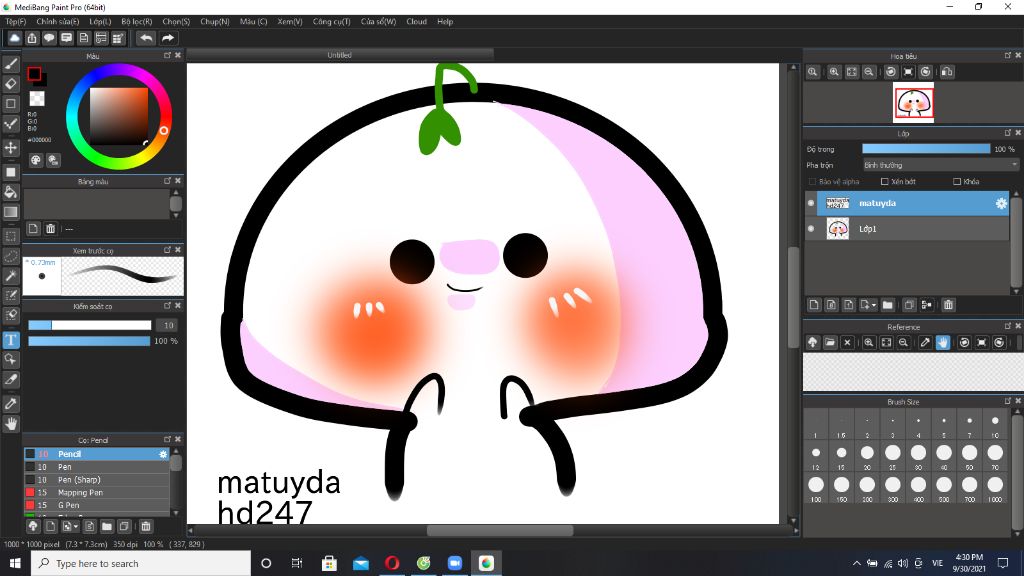The height and width of the screenshot is (576, 1024).
Task: Click the speech bubble icon in top toolbar
Action: tap(49, 38)
